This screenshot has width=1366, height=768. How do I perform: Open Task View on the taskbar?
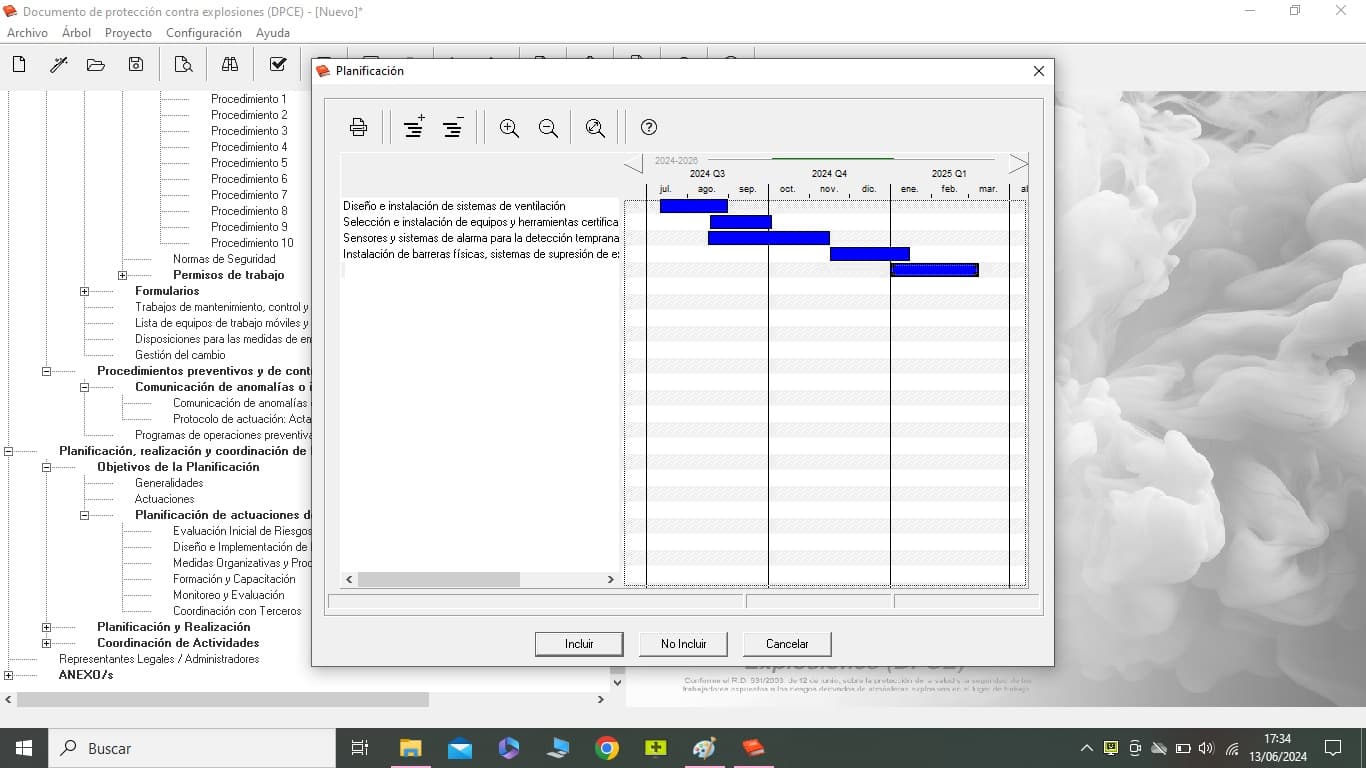360,748
